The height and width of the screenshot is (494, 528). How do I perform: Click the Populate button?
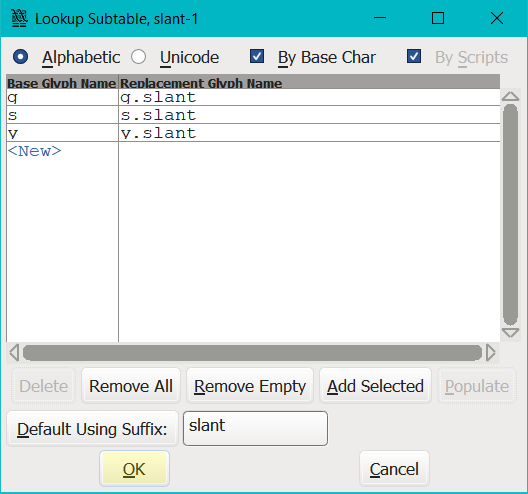pyautogui.click(x=477, y=386)
